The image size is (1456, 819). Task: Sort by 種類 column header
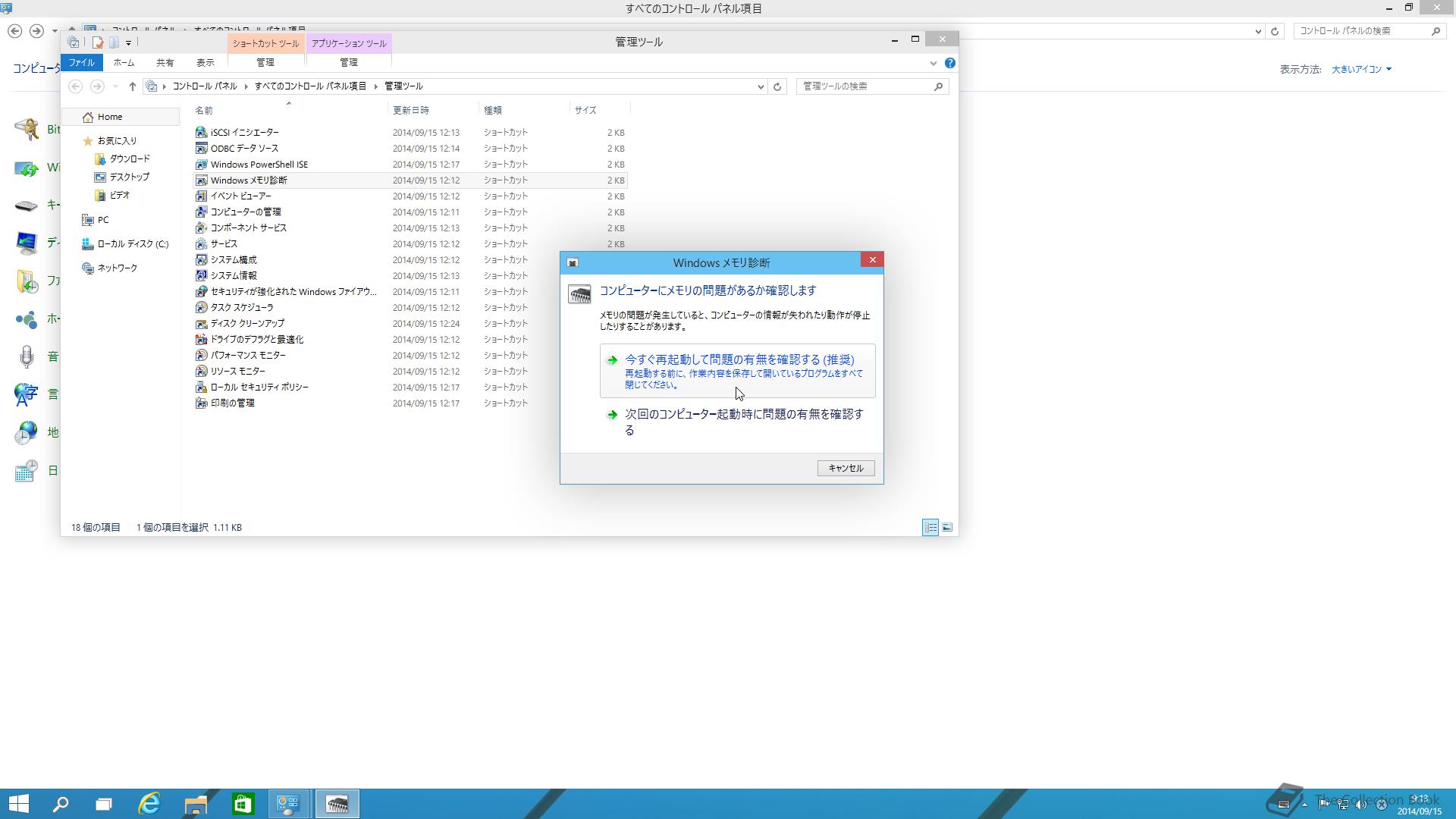click(523, 111)
